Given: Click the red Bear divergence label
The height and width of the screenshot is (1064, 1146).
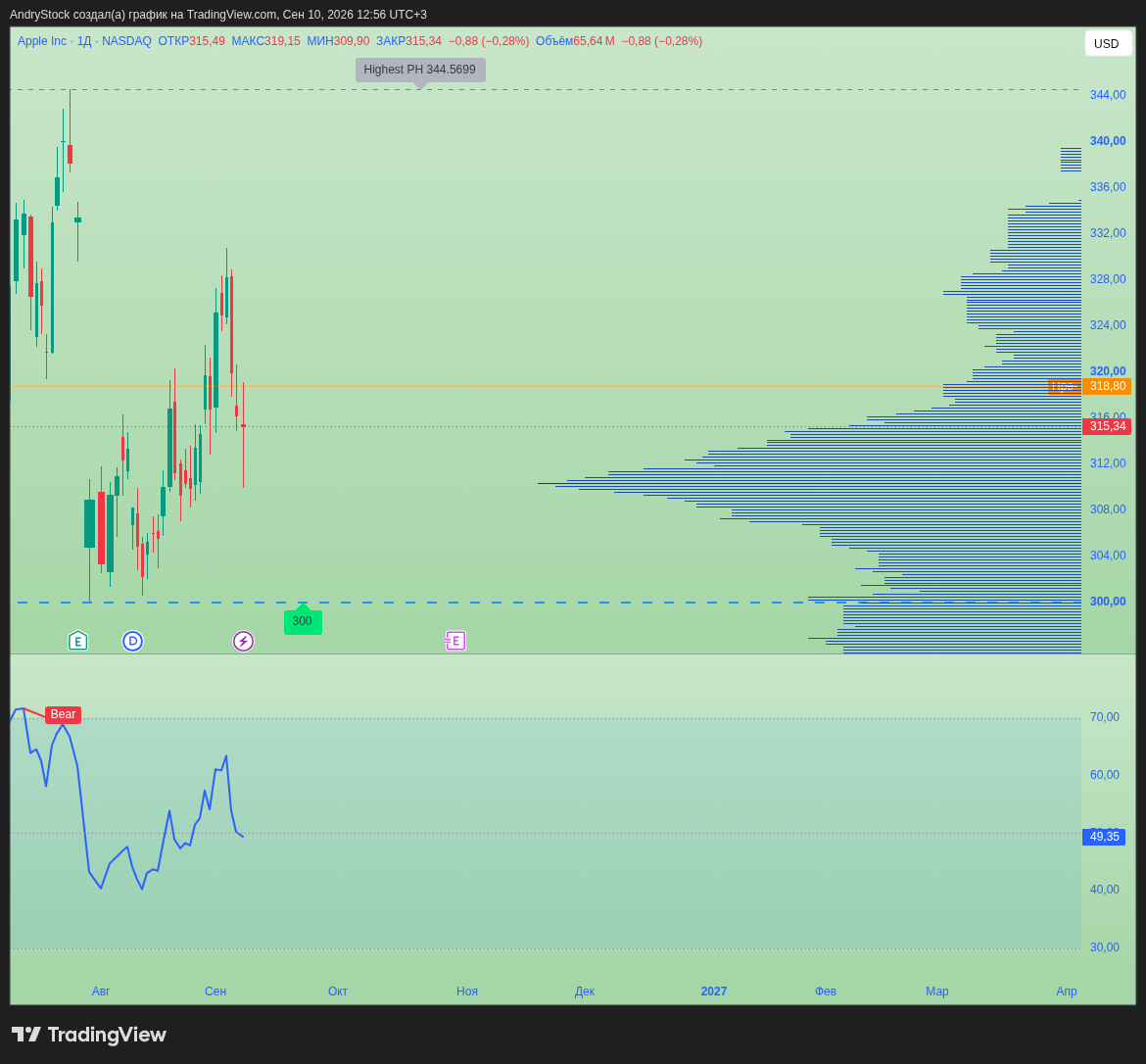Looking at the screenshot, I should click(x=63, y=714).
